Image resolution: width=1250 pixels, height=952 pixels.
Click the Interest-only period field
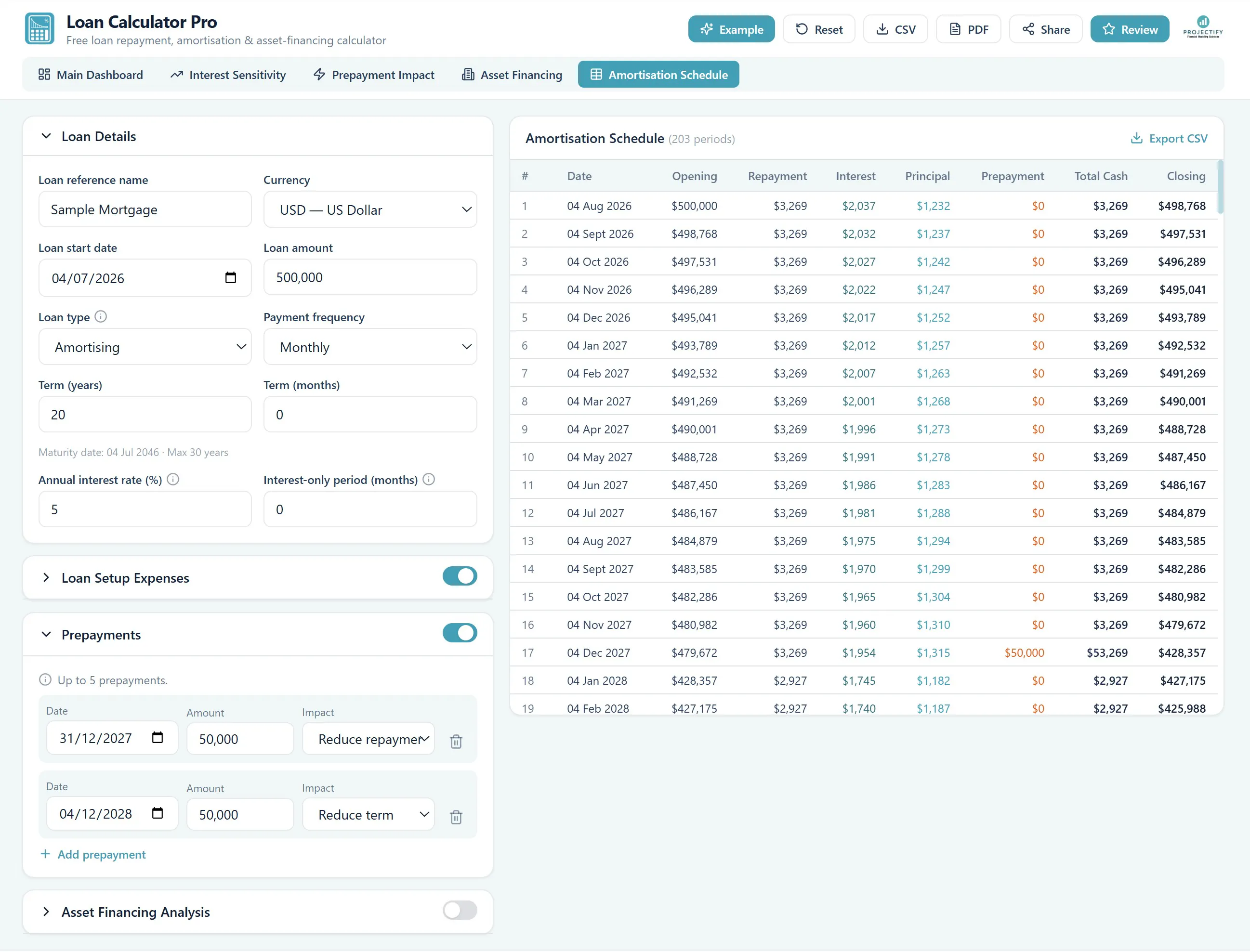[x=370, y=509]
